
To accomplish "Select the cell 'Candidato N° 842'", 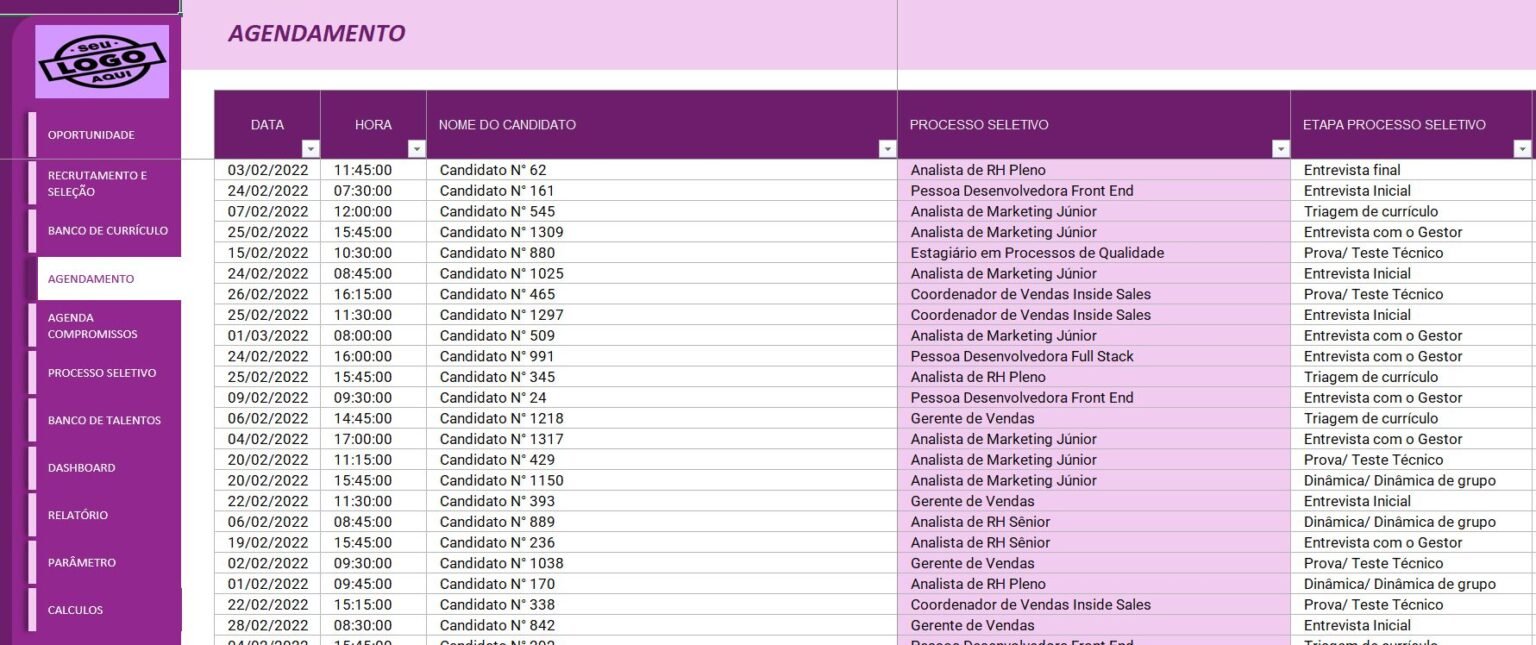I will pyautogui.click(x=662, y=625).
